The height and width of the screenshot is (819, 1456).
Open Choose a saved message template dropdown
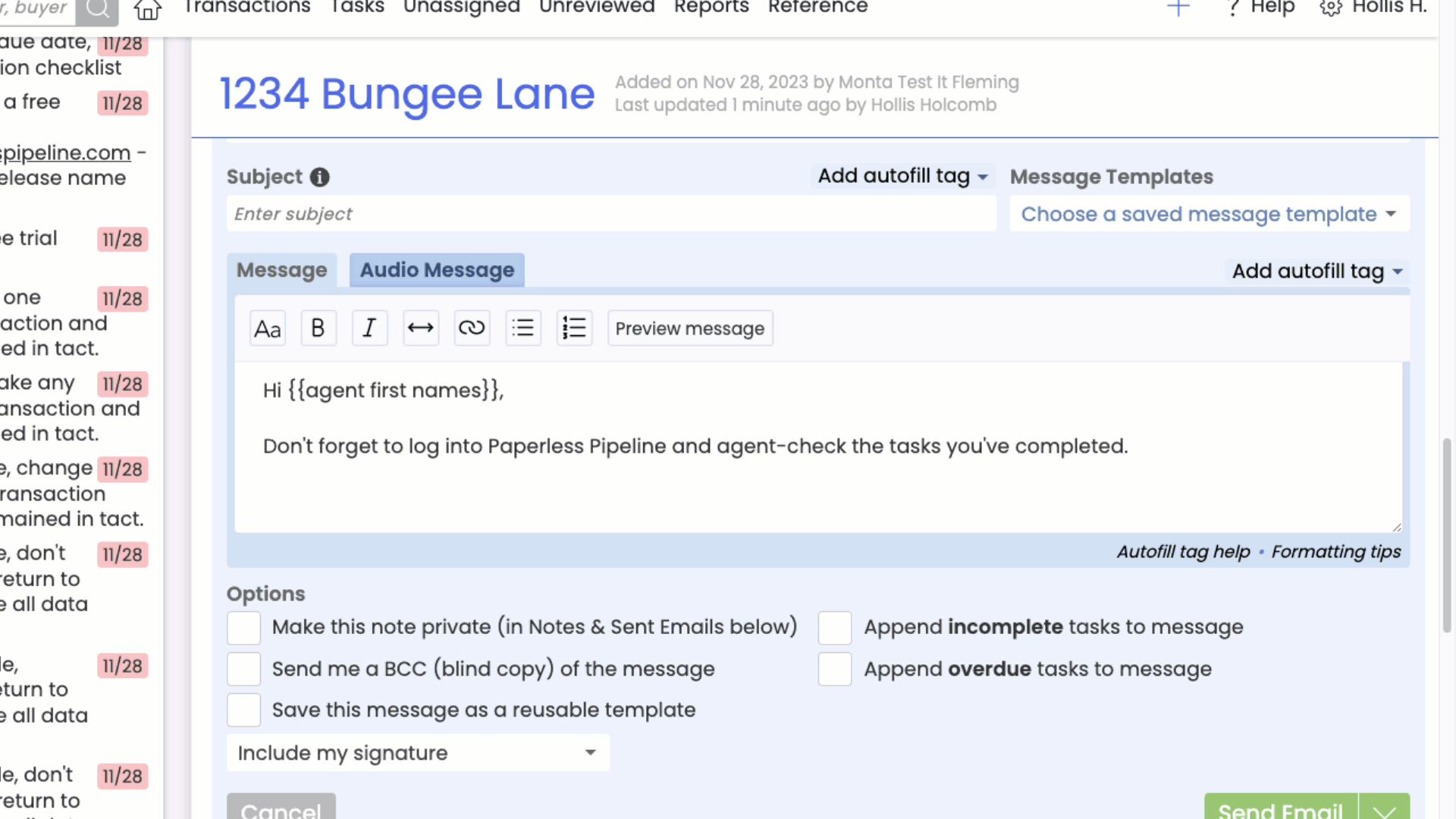point(1209,215)
